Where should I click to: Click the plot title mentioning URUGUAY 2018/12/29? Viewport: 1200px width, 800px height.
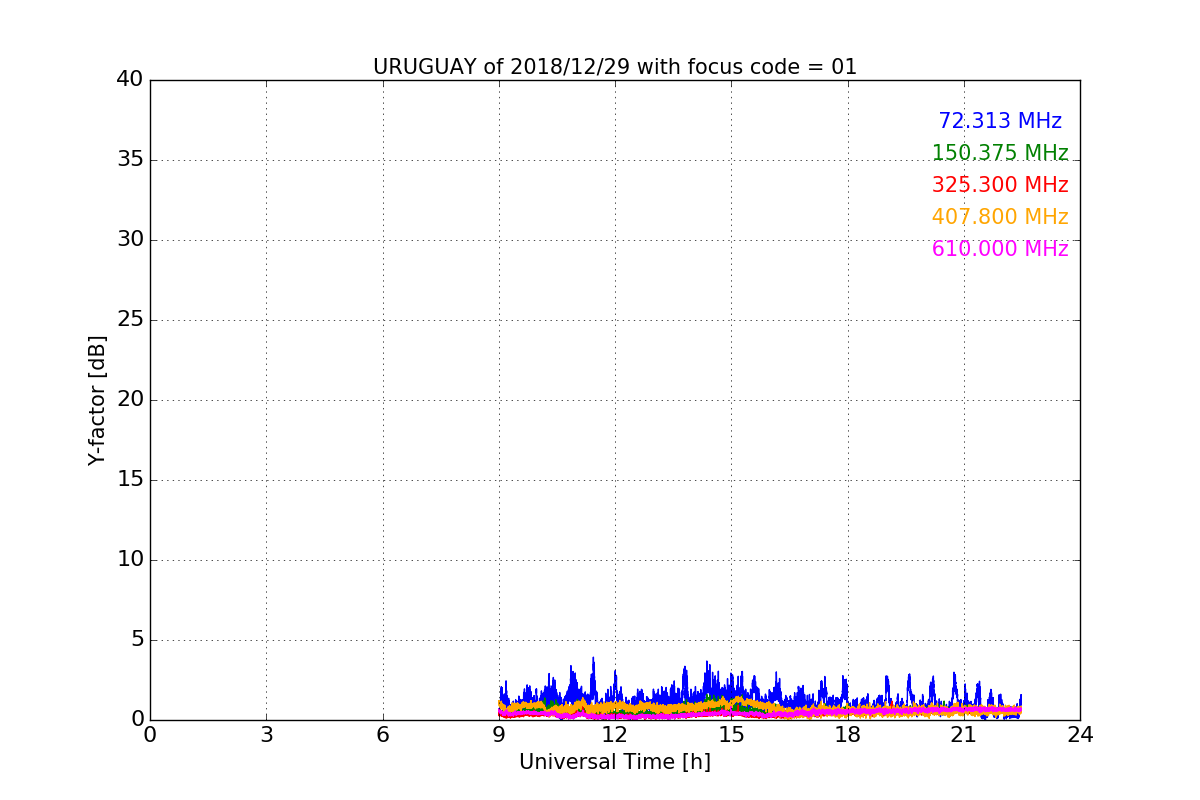click(x=615, y=67)
